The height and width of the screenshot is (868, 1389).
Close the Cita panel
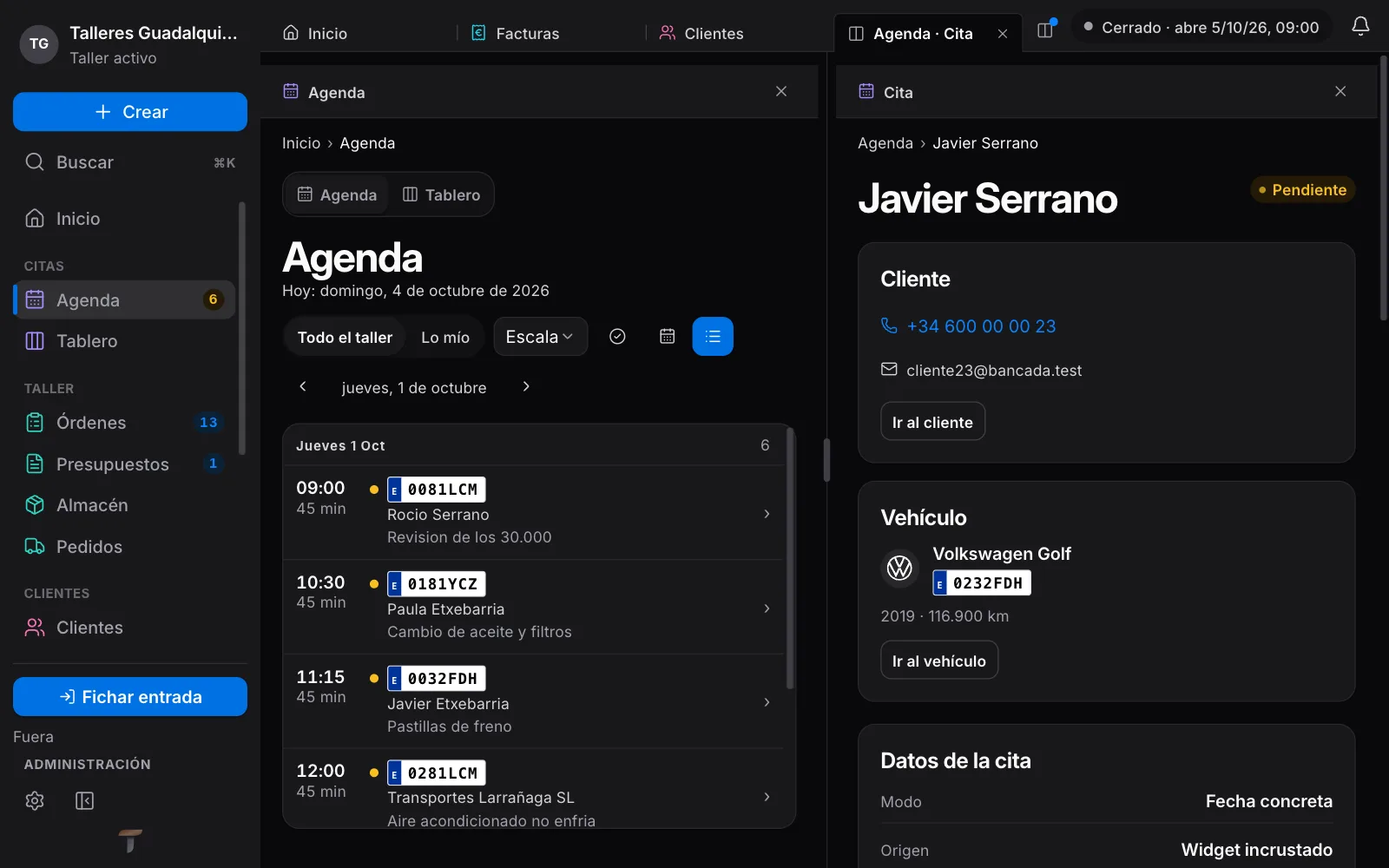click(x=1340, y=91)
